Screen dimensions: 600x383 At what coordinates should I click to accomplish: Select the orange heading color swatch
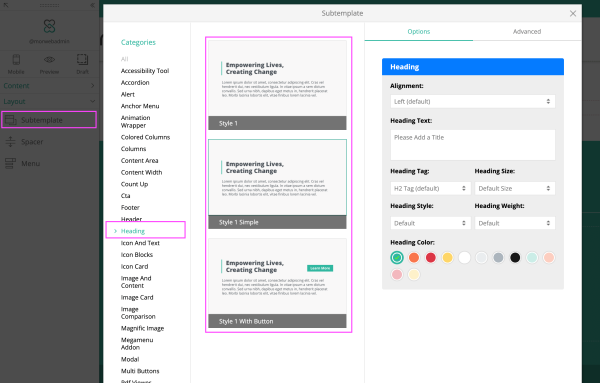tap(414, 258)
